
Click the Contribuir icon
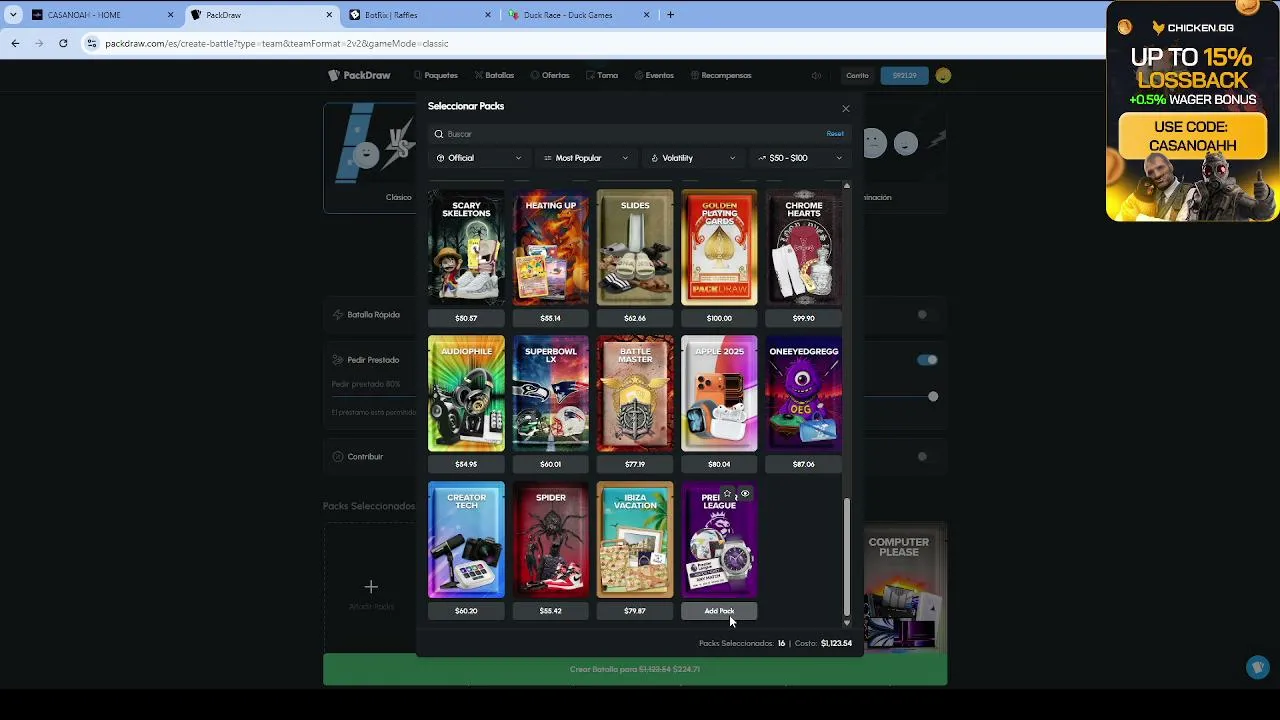(338, 456)
